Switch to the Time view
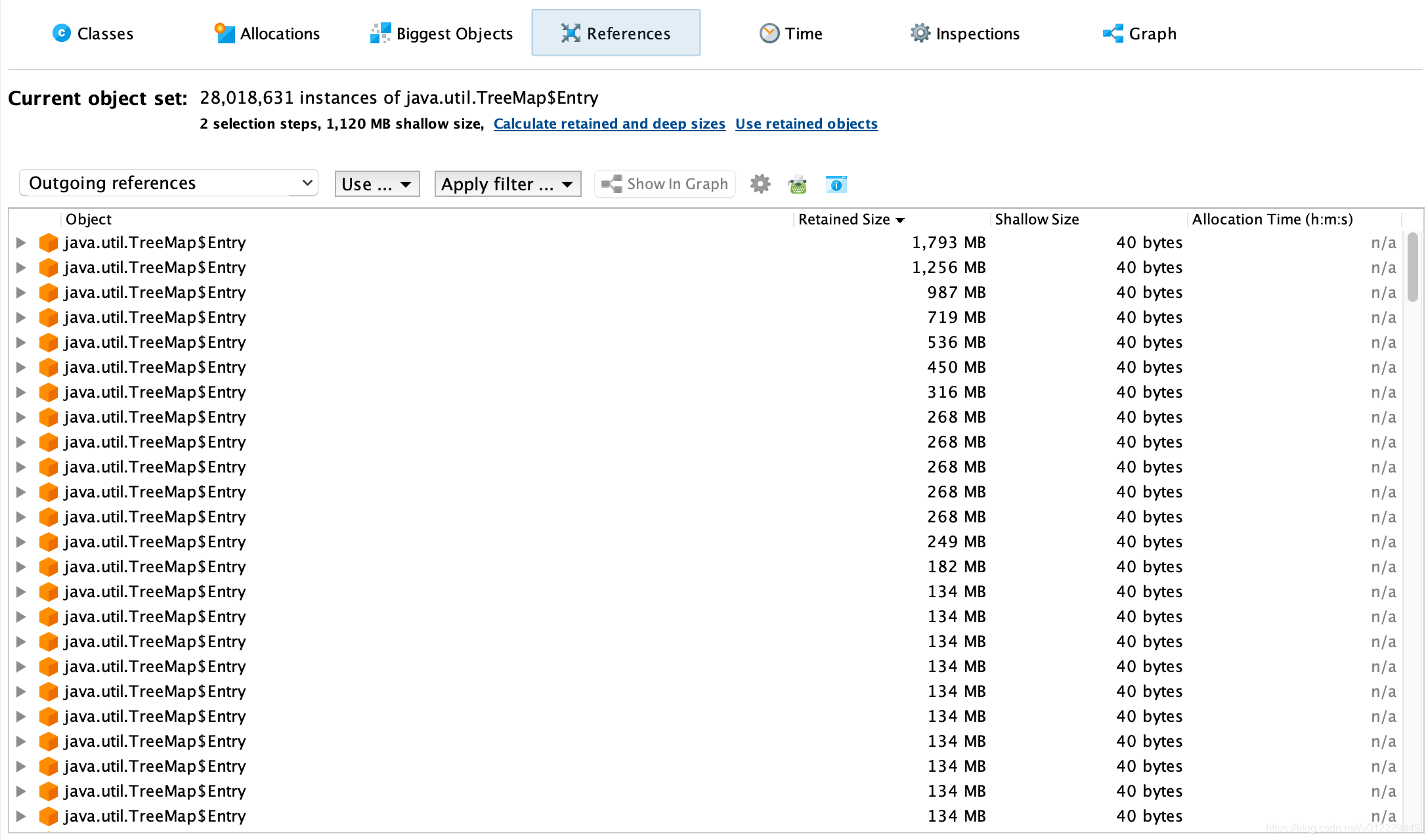The image size is (1426, 840). point(790,33)
